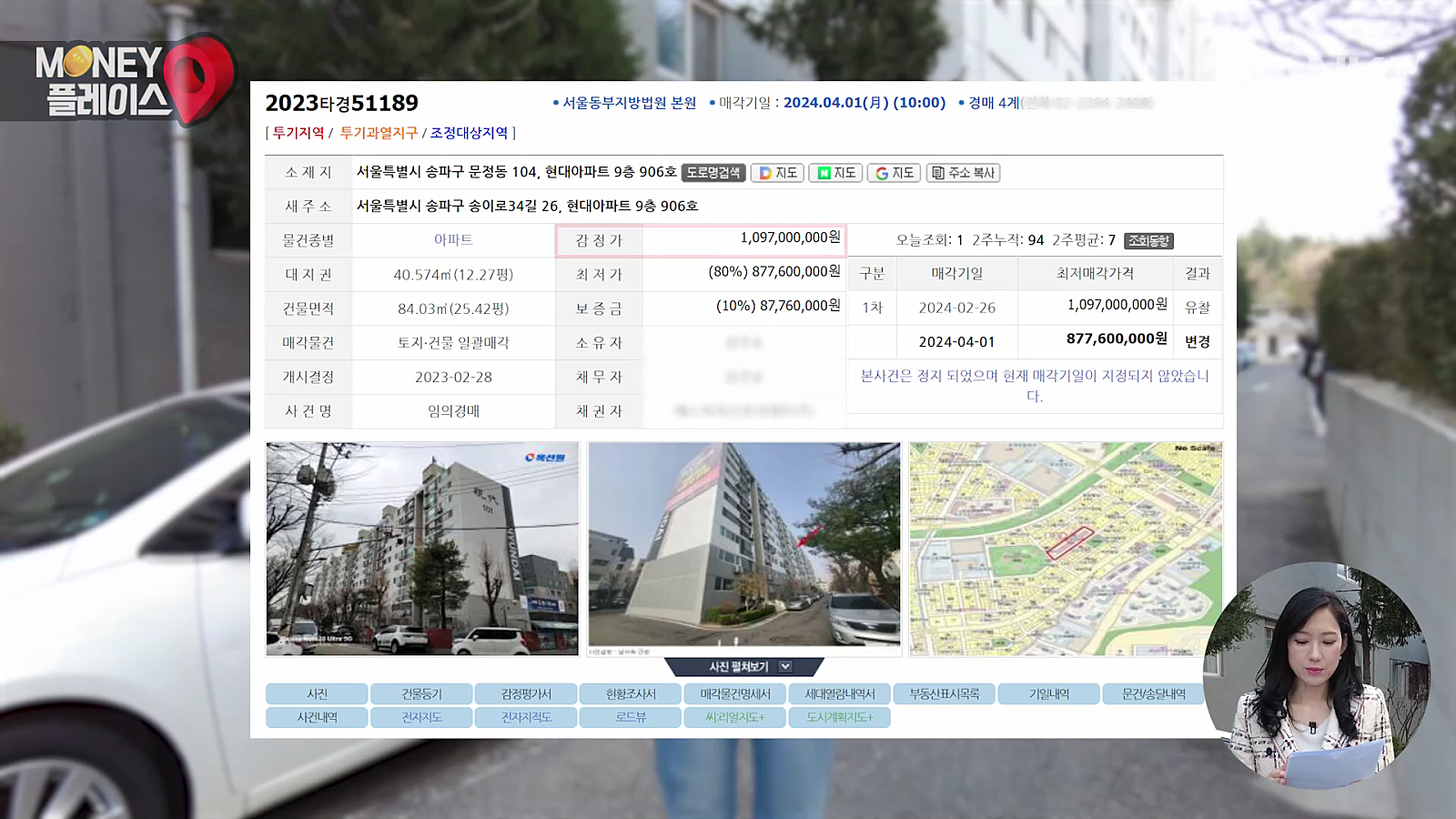Open the 전자지도 tab
Viewport: 1456px width, 819px height.
(x=421, y=718)
